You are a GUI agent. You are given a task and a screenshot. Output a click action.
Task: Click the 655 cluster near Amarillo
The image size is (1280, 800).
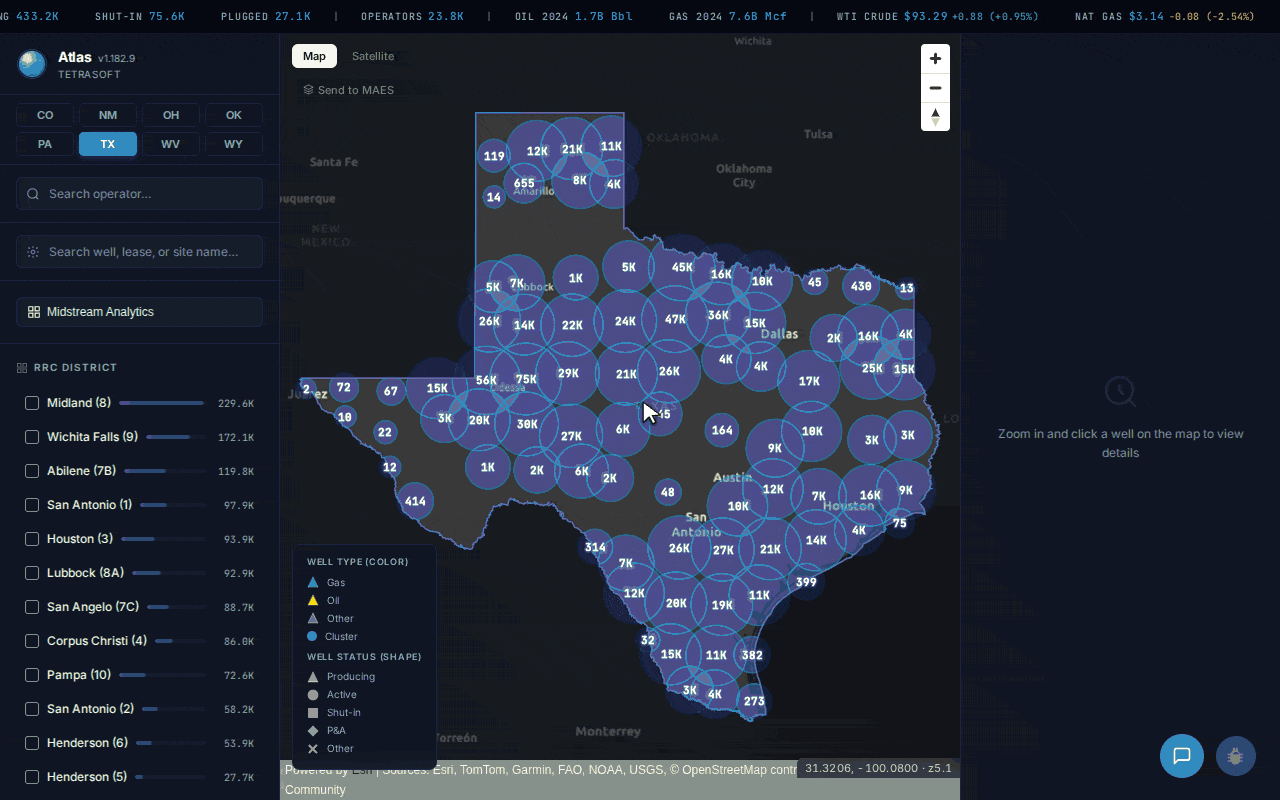[524, 183]
